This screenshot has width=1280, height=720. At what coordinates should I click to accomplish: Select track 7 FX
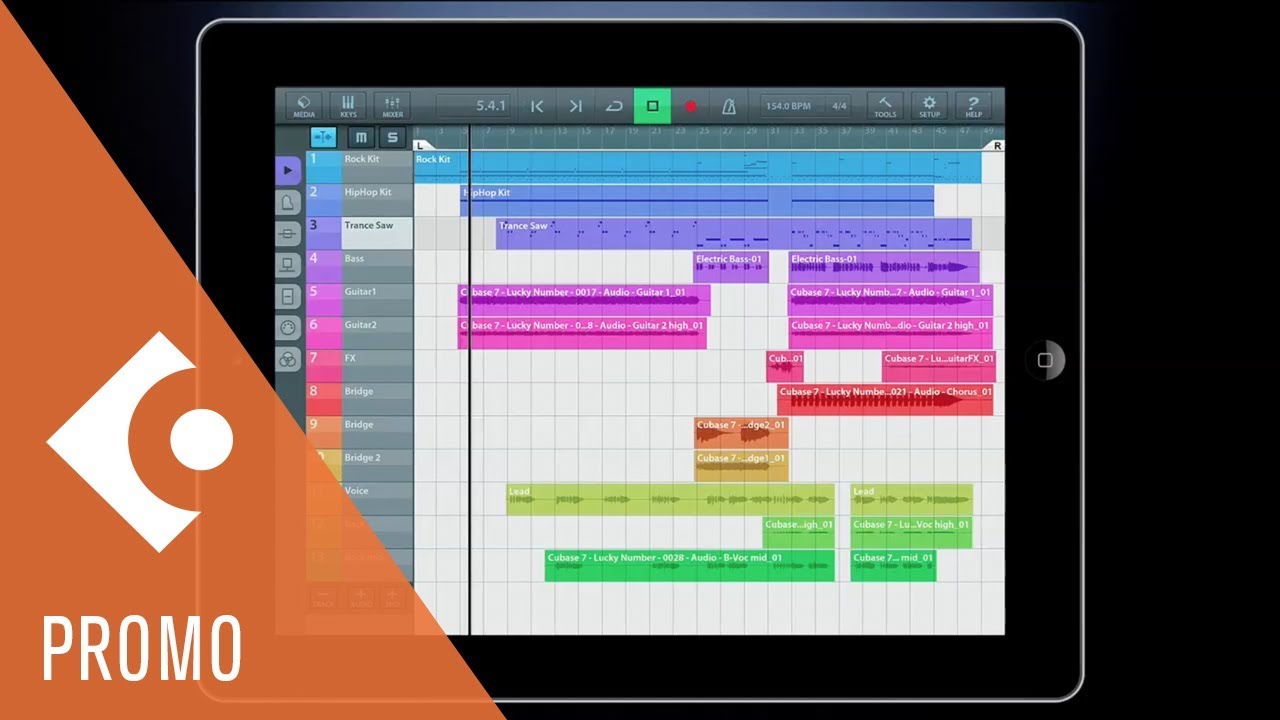pos(377,365)
